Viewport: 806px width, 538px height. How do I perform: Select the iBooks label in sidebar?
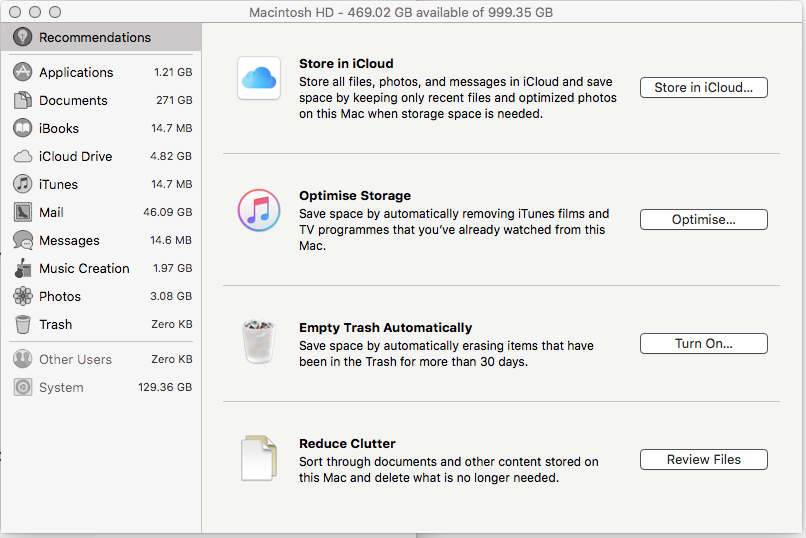click(x=59, y=128)
